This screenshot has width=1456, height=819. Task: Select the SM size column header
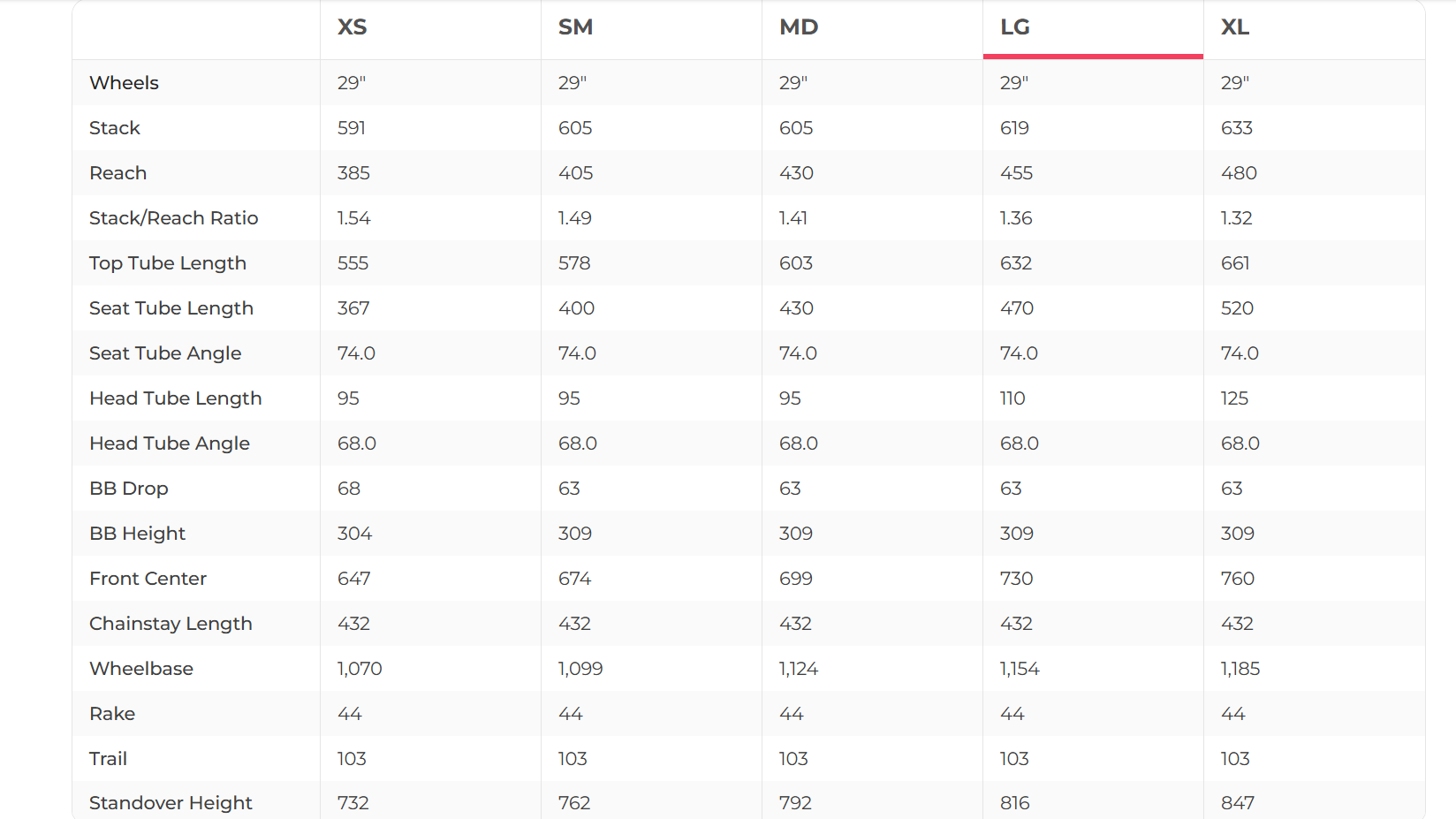pyautogui.click(x=575, y=27)
